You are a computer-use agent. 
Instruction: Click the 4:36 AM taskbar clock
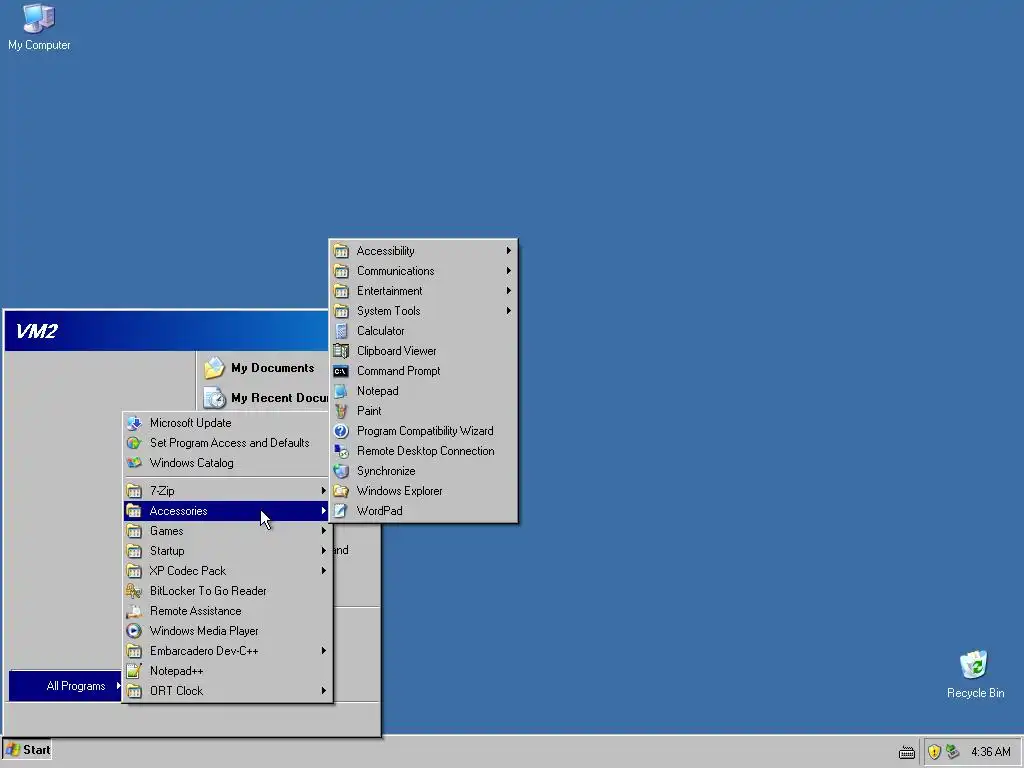[x=991, y=752]
